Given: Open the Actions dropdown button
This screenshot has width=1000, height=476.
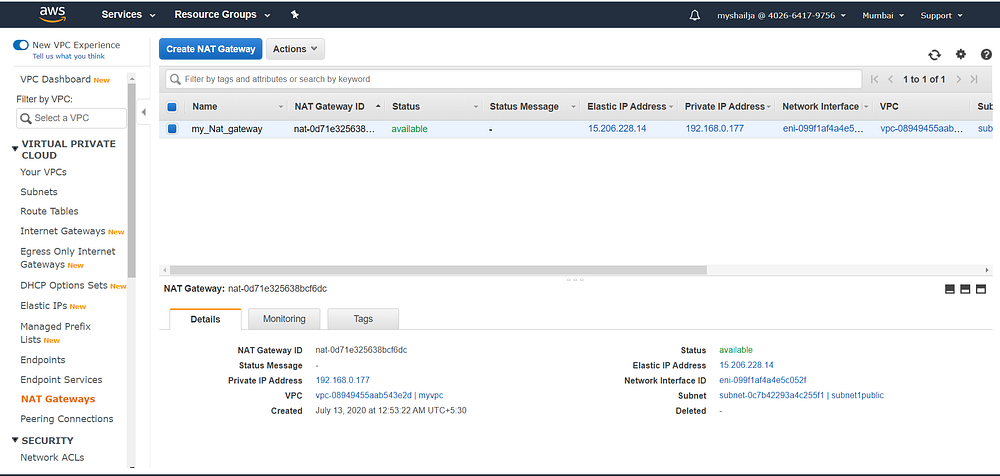Looking at the screenshot, I should [x=295, y=49].
